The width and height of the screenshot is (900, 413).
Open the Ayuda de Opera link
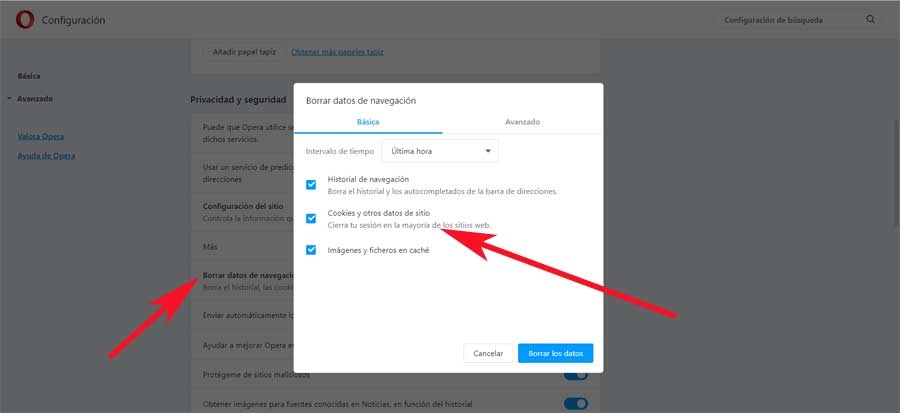coord(46,155)
